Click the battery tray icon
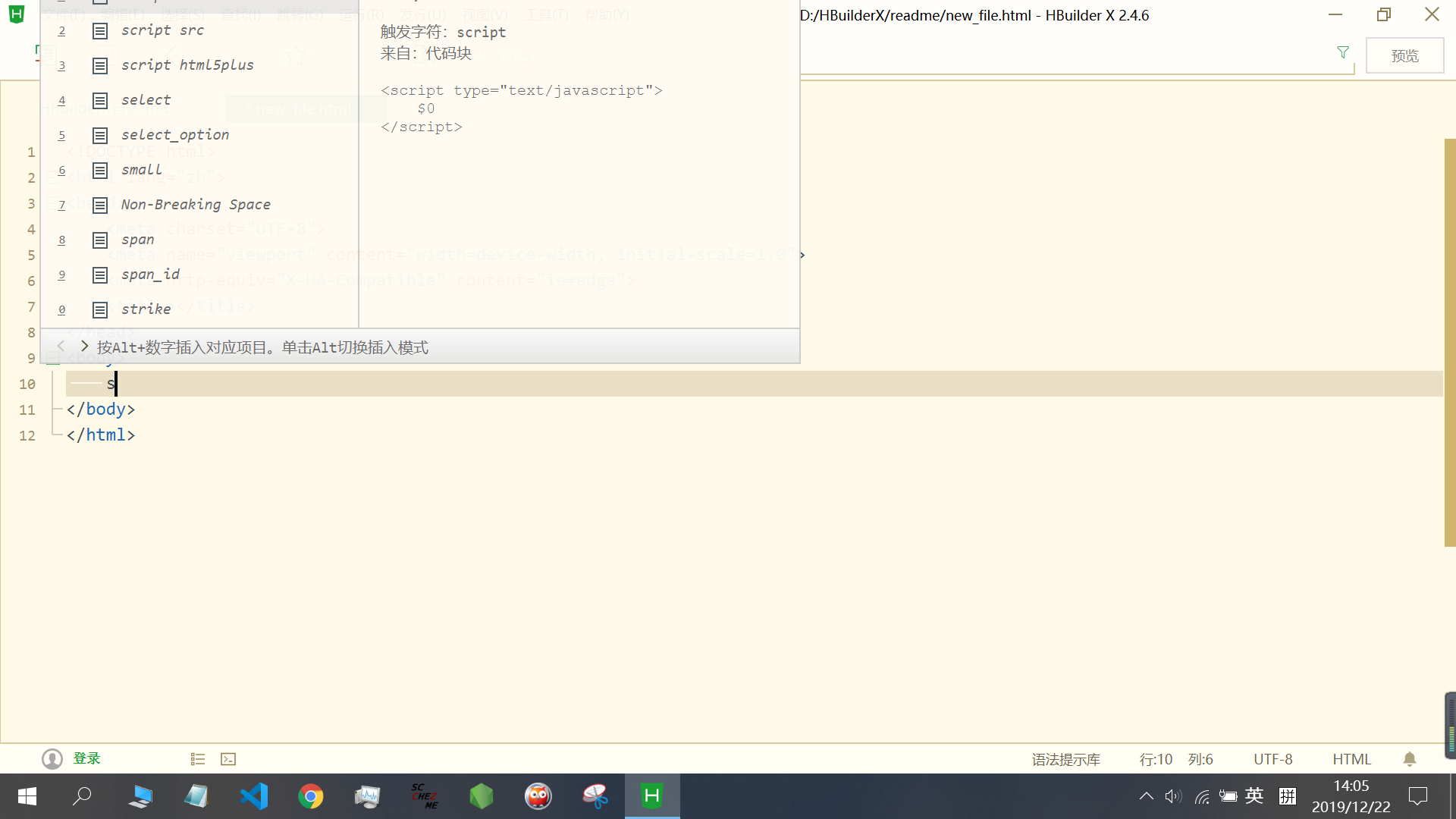Screen dimensions: 1456x819 click(x=1228, y=796)
